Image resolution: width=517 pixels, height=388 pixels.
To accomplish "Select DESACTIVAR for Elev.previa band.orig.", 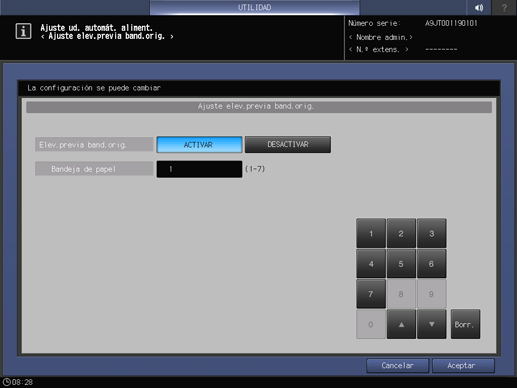I will tap(288, 144).
